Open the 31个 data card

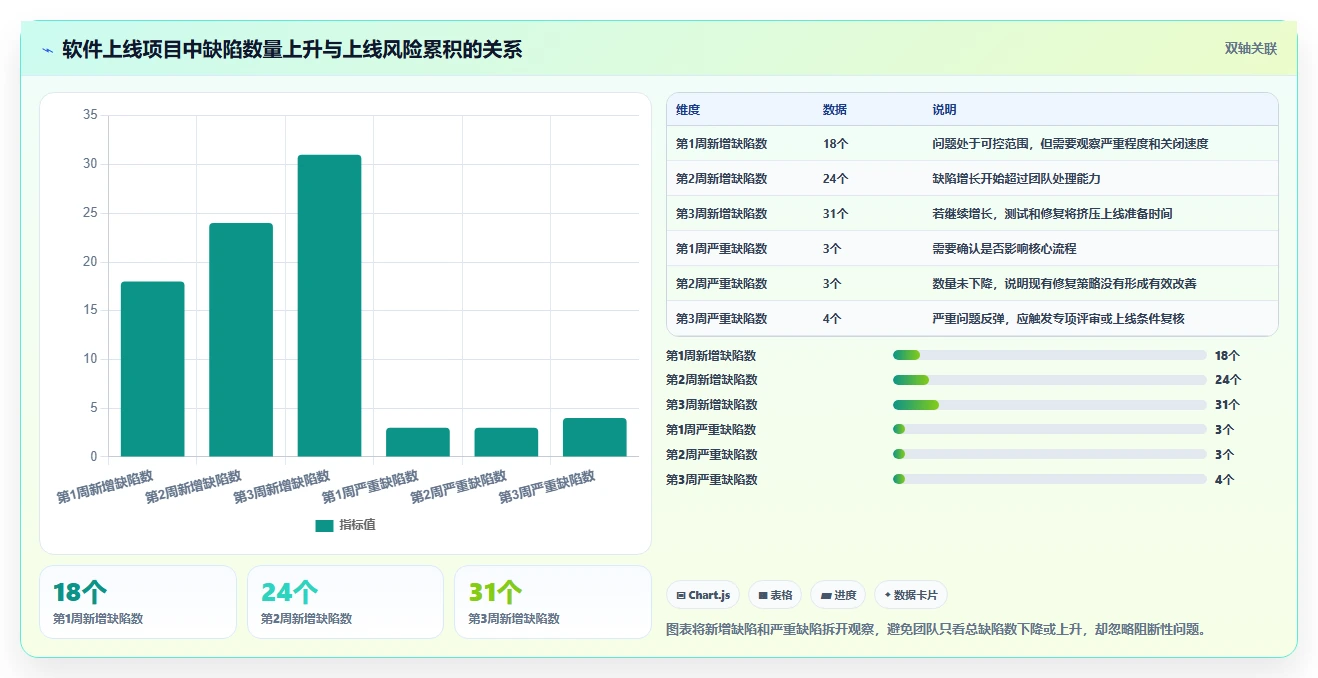click(x=553, y=602)
